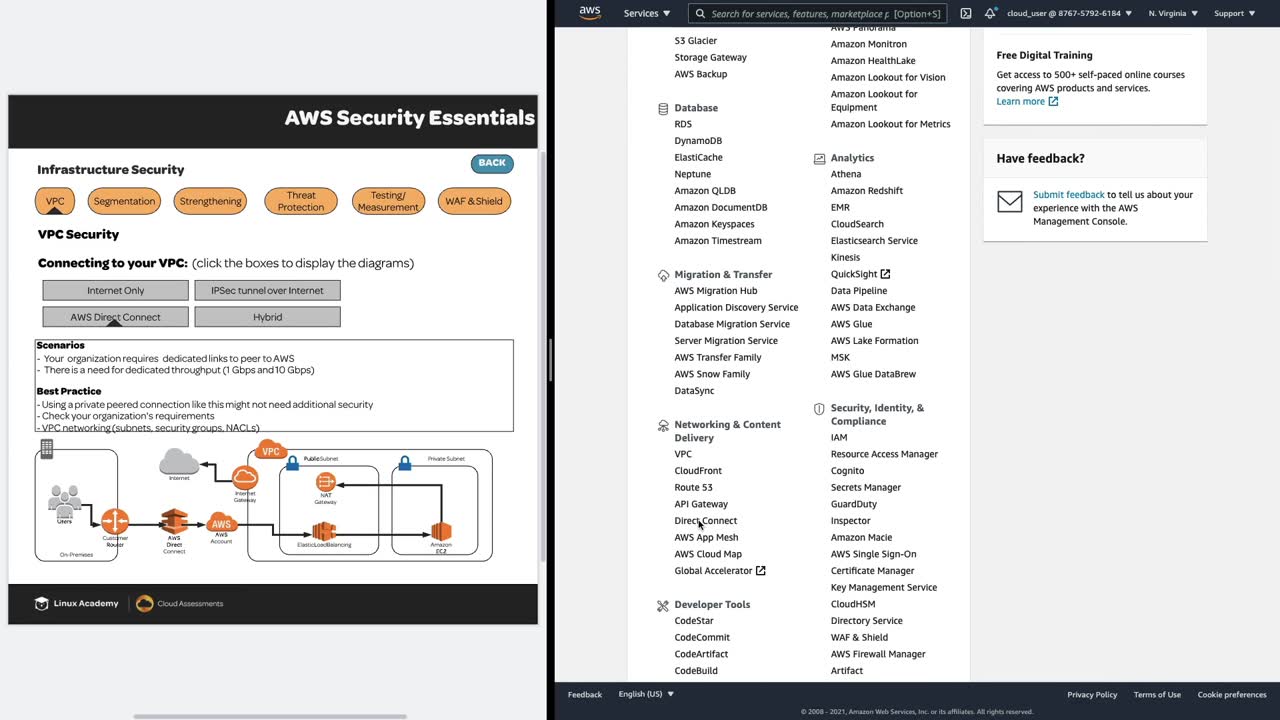Click the Networking & Content Delivery icon
1280x720 pixels.
[663, 426]
